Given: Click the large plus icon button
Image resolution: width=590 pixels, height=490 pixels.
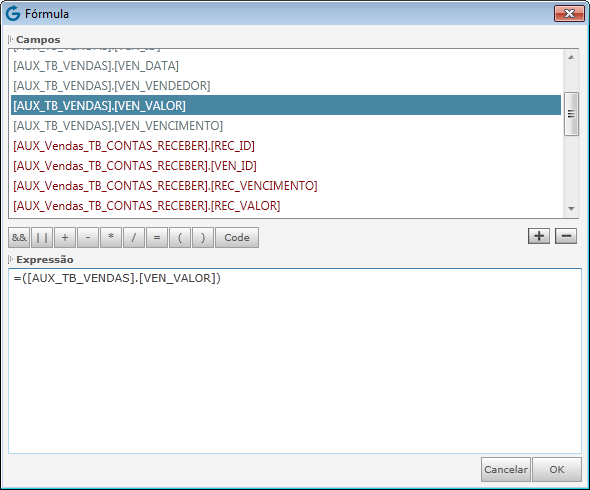Looking at the screenshot, I should [x=539, y=236].
